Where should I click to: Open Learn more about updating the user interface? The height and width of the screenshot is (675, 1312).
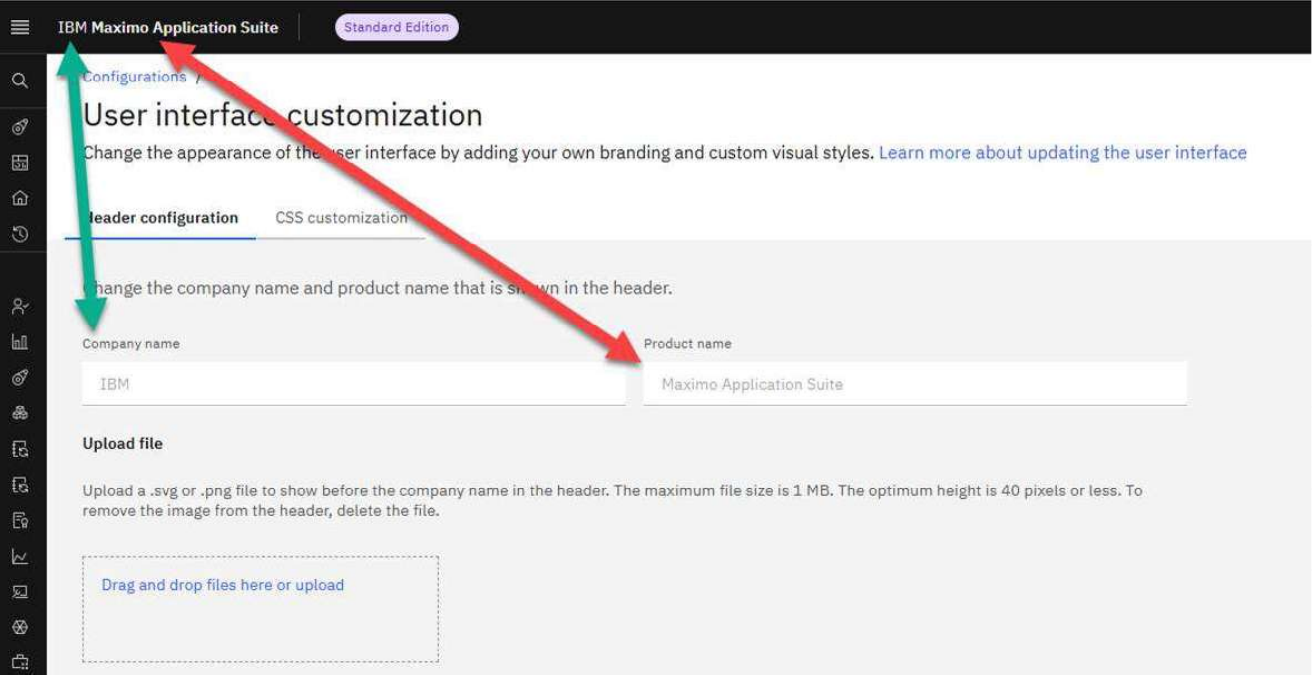[x=1063, y=153]
